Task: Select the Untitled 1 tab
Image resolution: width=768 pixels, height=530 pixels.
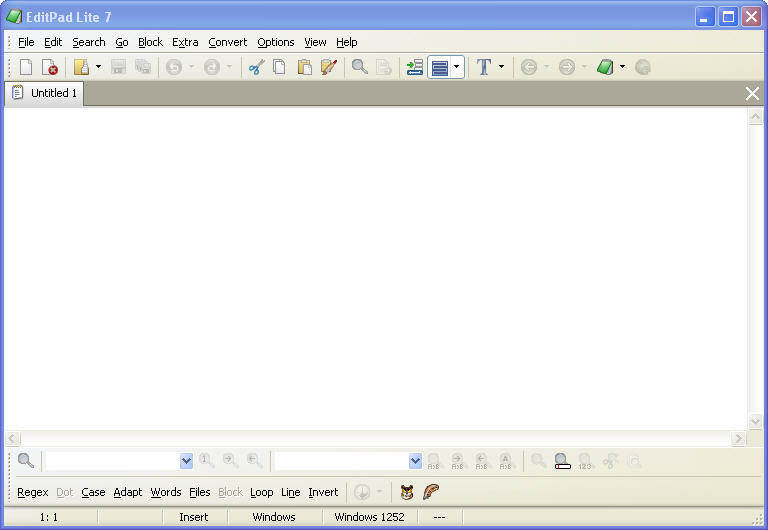Action: 44,93
